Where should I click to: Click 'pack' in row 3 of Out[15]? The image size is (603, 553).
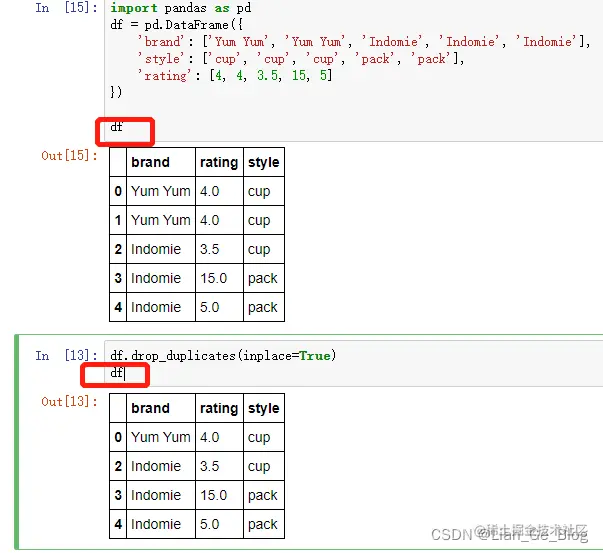(263, 279)
